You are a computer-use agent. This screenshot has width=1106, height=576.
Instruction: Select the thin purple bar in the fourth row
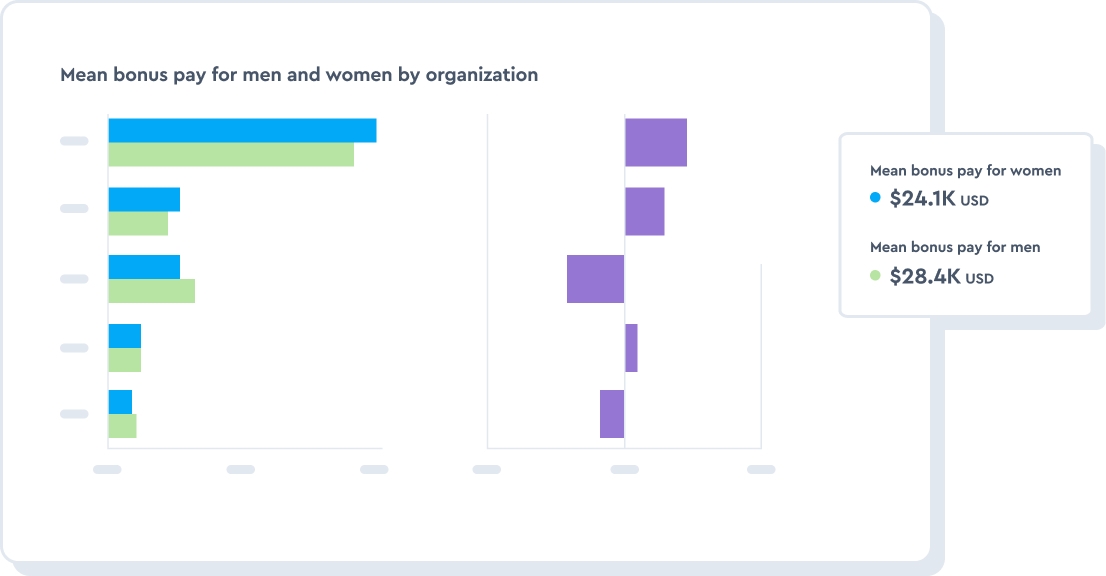click(x=631, y=348)
